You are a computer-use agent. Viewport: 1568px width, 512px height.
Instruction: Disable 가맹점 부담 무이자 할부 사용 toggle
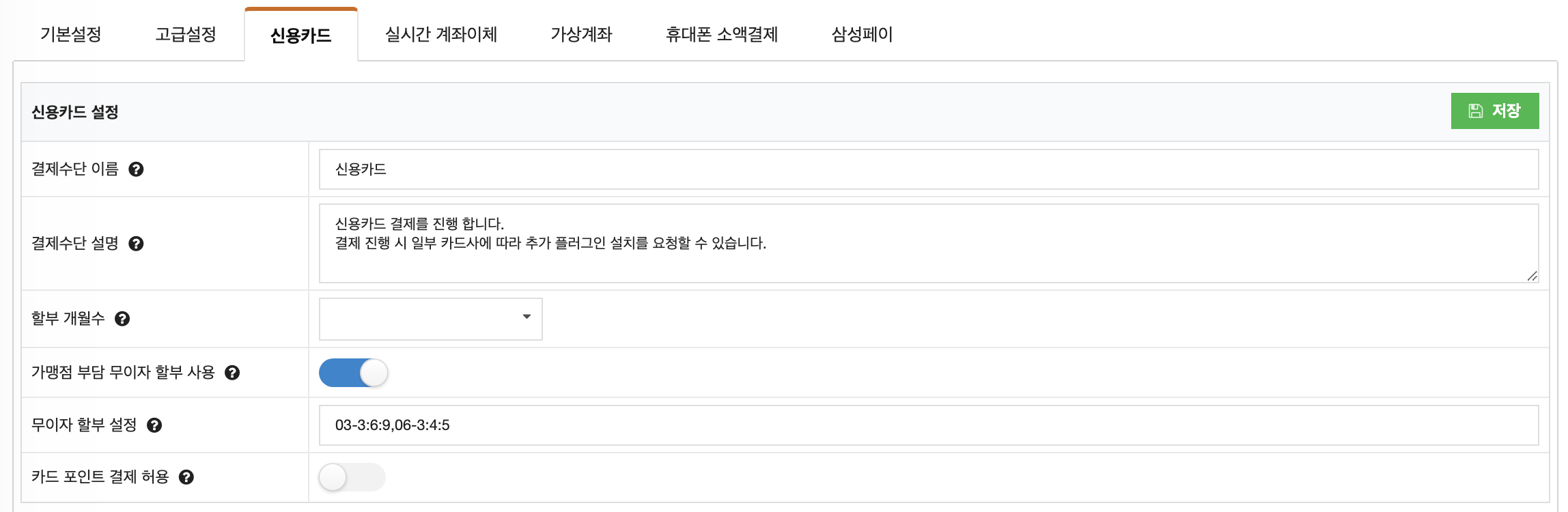click(353, 373)
